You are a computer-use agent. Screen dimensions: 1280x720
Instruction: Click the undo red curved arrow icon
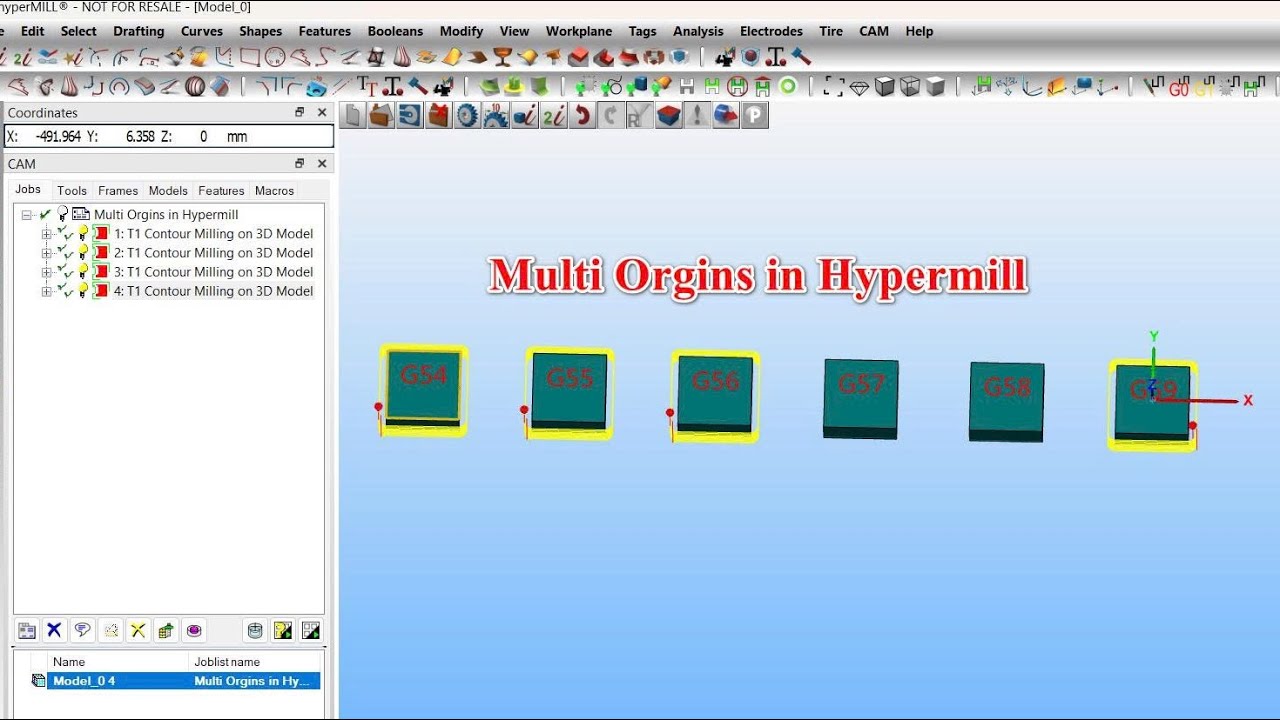point(583,116)
